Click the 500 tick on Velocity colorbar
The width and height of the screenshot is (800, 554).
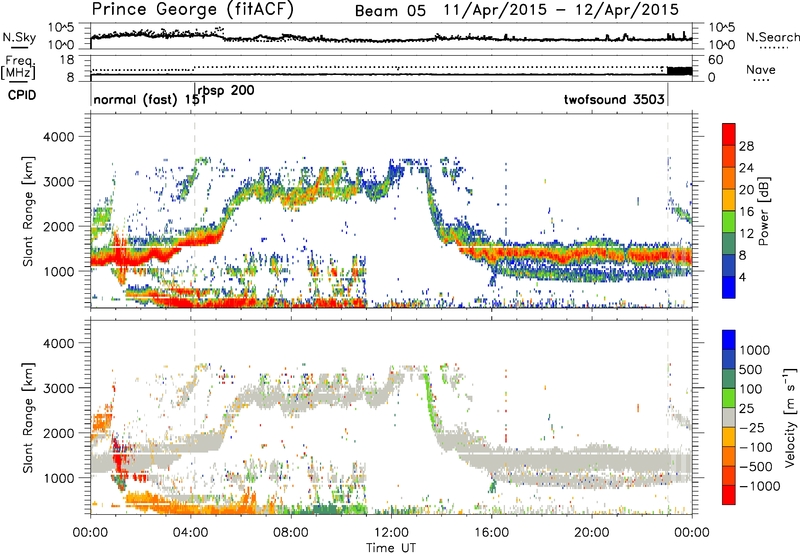click(753, 369)
